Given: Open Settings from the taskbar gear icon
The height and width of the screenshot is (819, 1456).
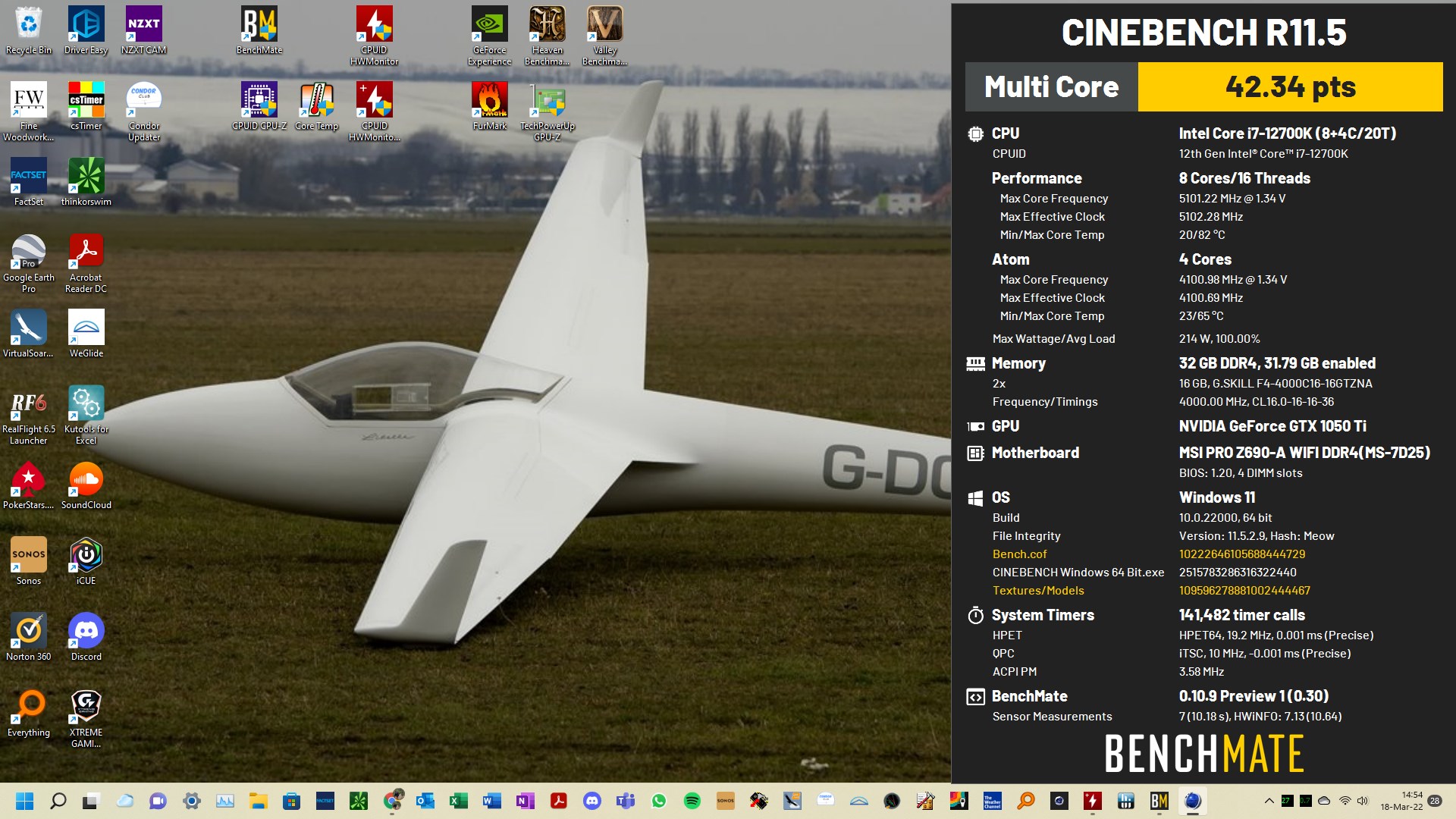Looking at the screenshot, I should [x=192, y=801].
